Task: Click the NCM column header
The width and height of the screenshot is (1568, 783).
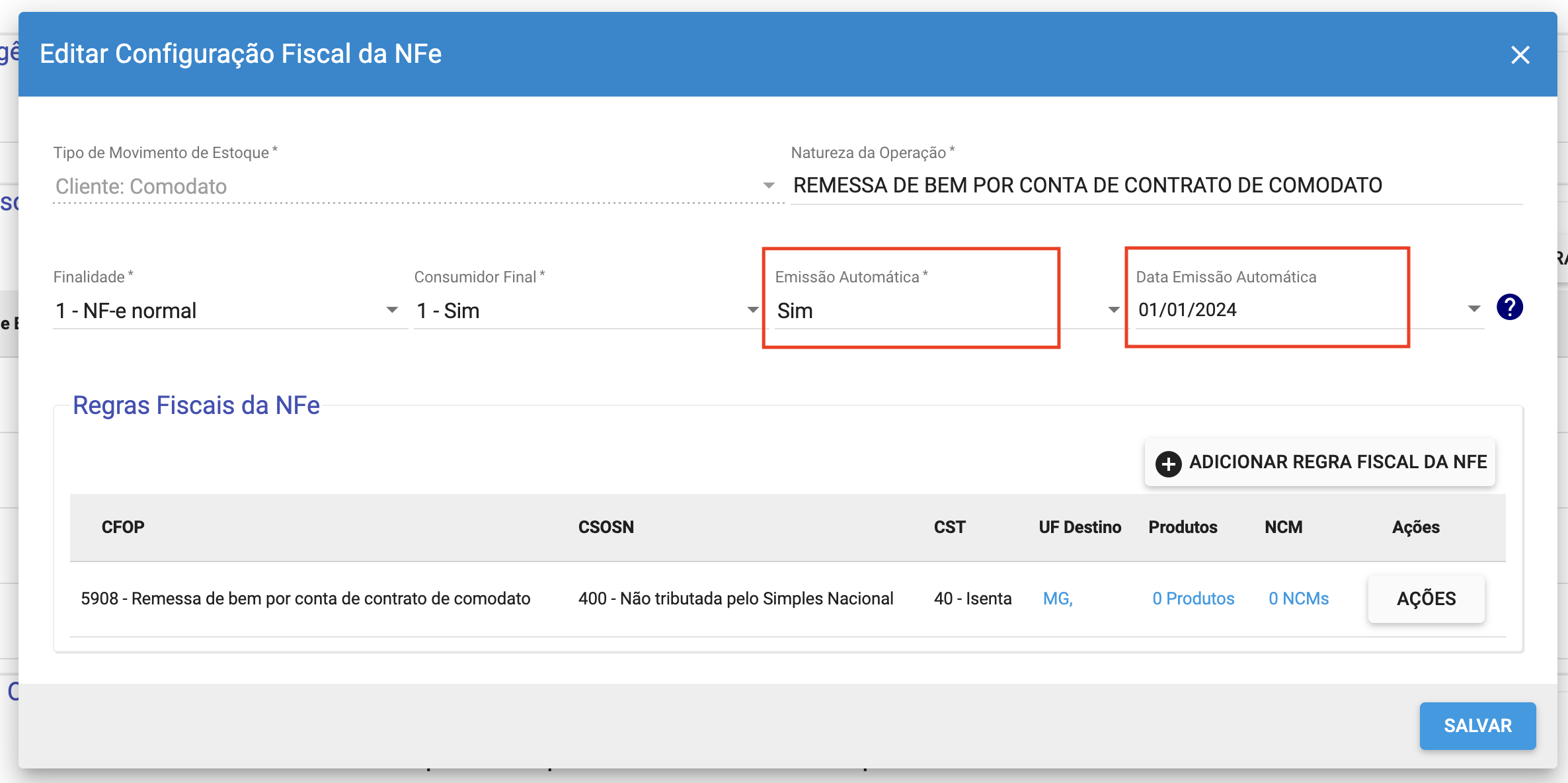Action: coord(1284,527)
